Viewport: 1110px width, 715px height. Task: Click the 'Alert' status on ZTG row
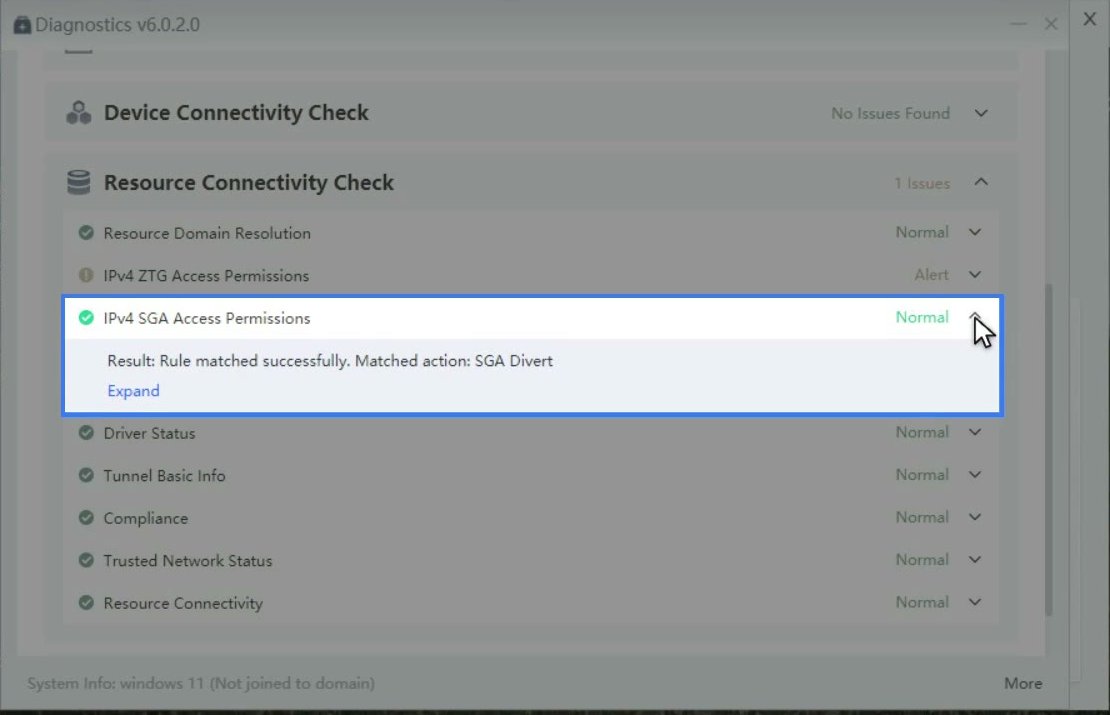931,275
